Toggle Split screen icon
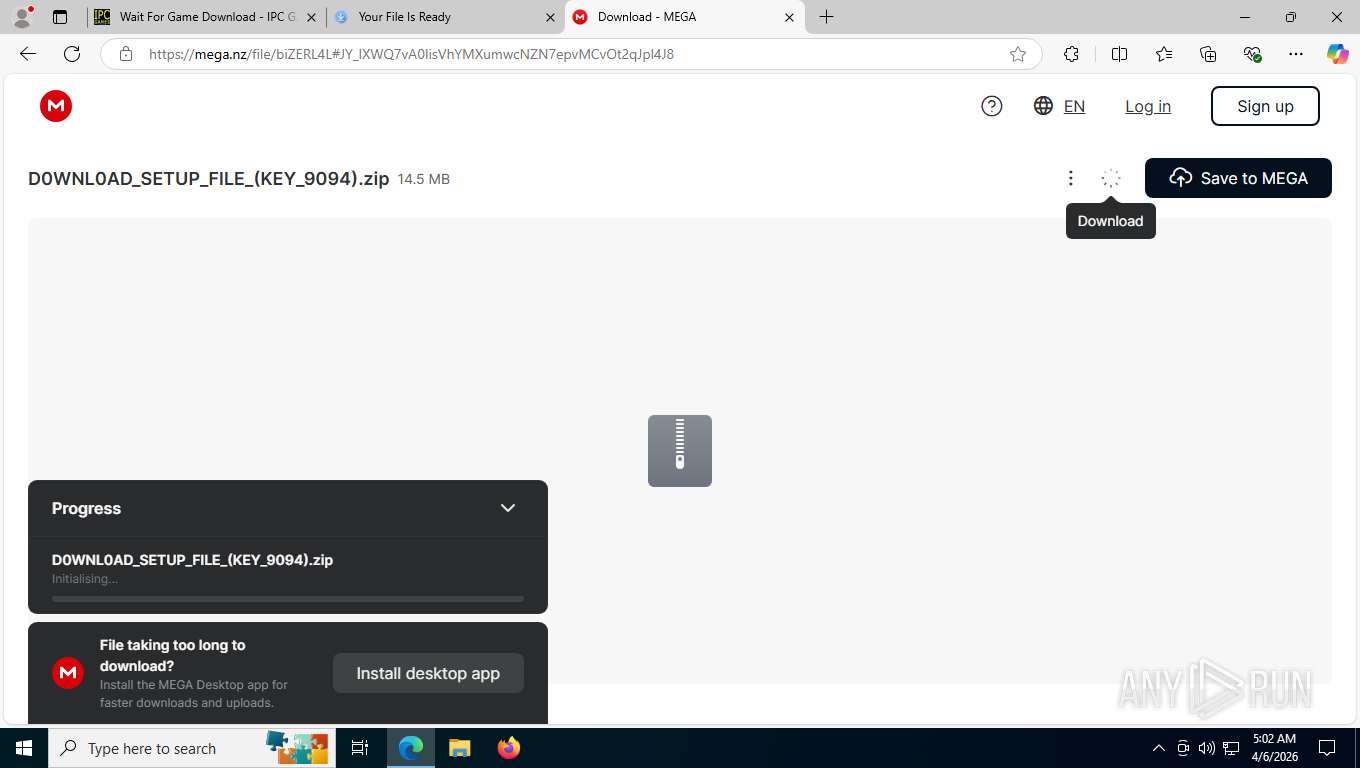Image resolution: width=1360 pixels, height=768 pixels. pyautogui.click(x=1119, y=54)
